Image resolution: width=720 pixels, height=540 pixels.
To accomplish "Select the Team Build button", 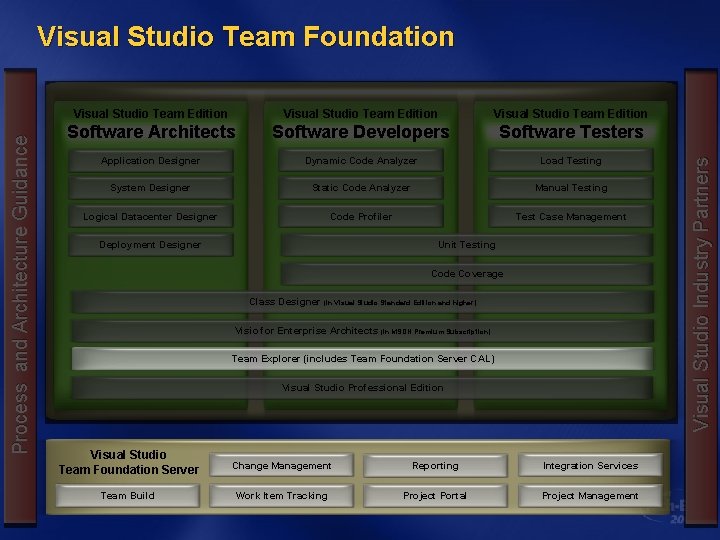I will point(128,495).
